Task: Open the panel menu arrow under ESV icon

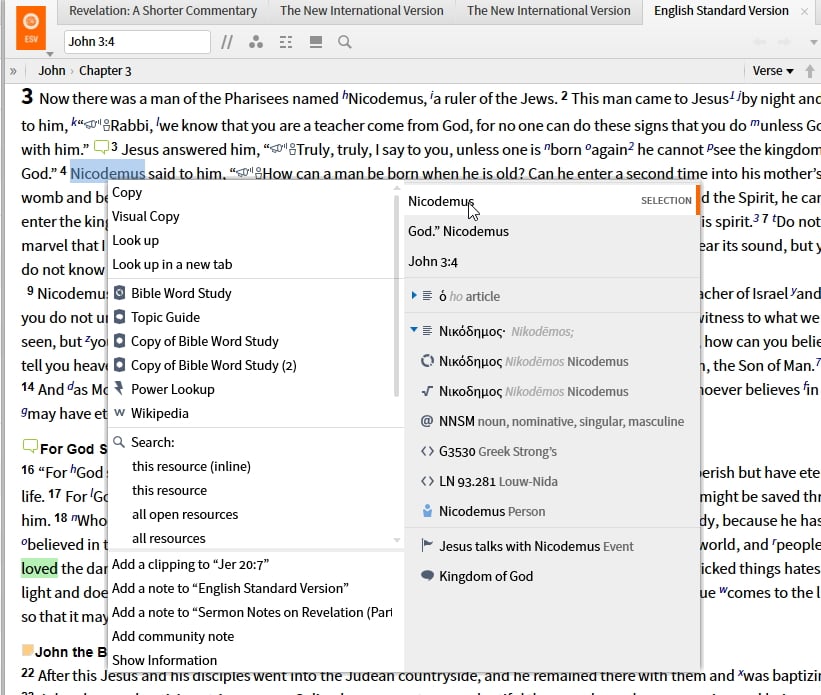Action: (x=50, y=54)
